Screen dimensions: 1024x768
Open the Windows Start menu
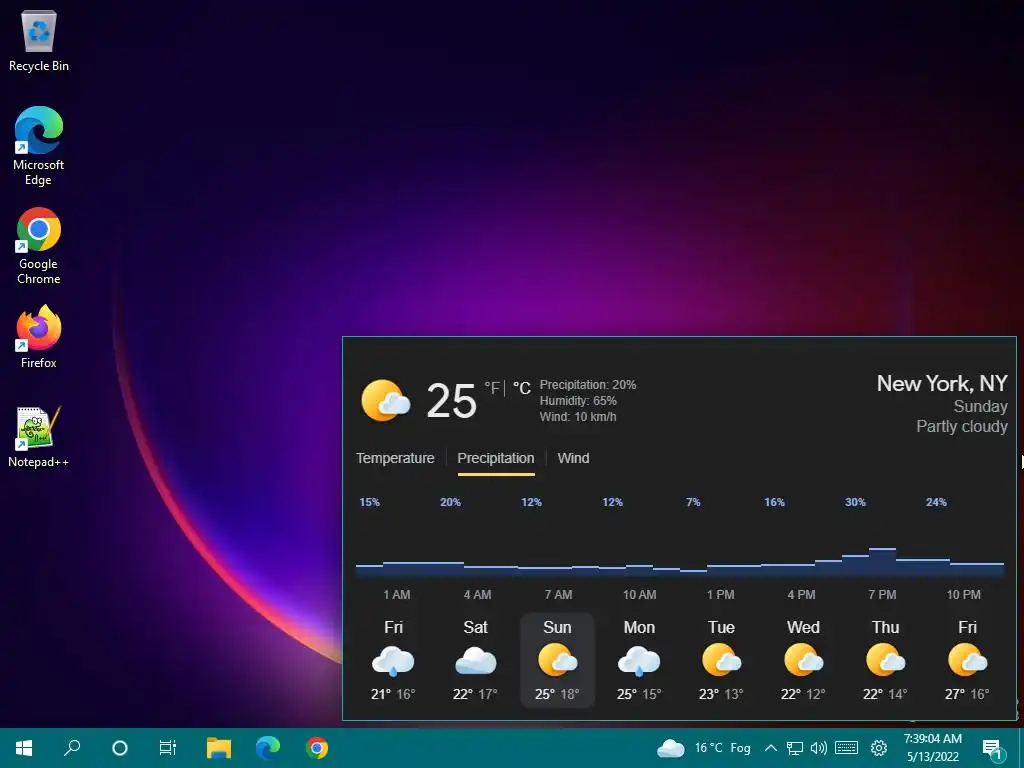[24, 748]
